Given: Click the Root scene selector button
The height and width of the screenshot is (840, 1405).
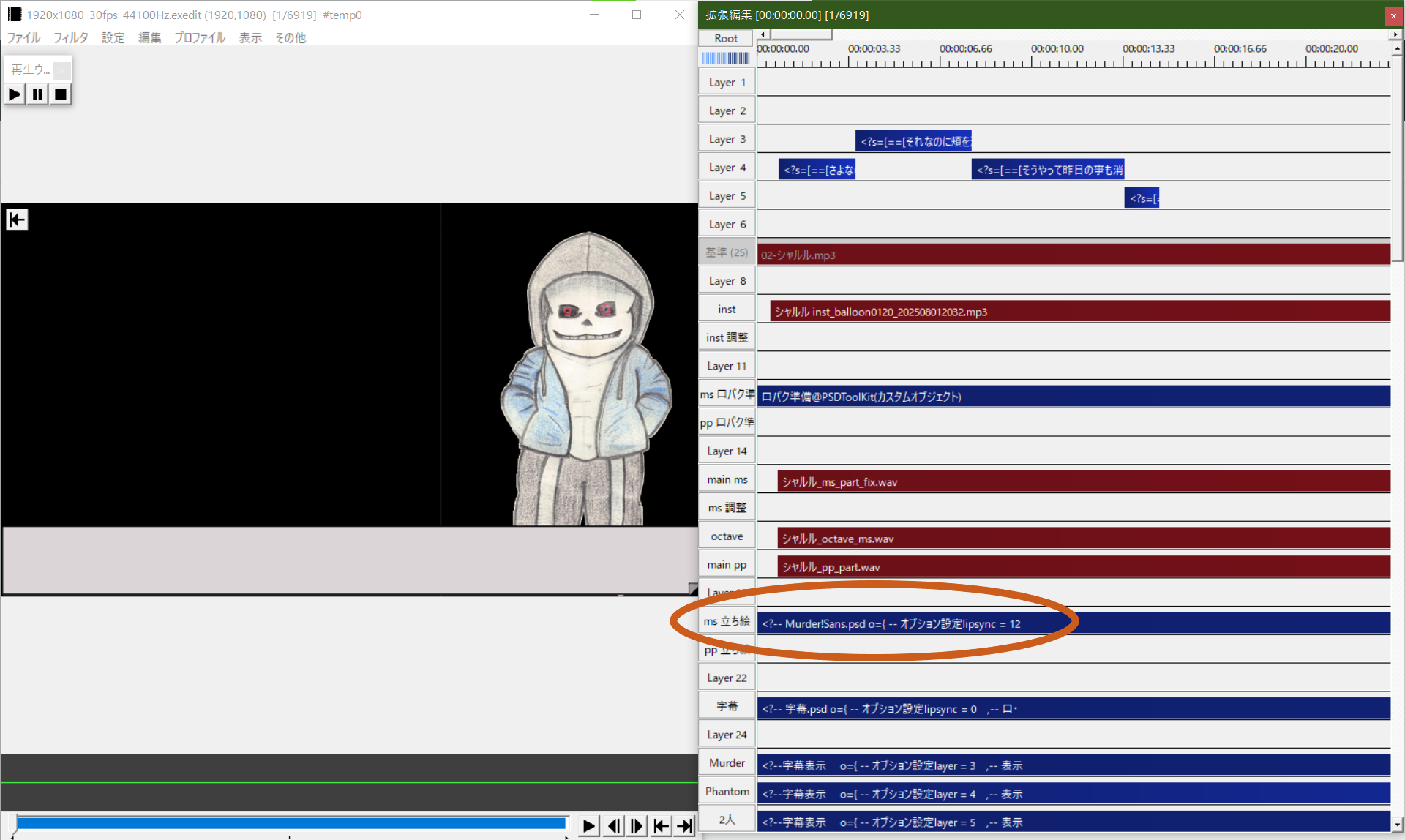Looking at the screenshot, I should (726, 38).
